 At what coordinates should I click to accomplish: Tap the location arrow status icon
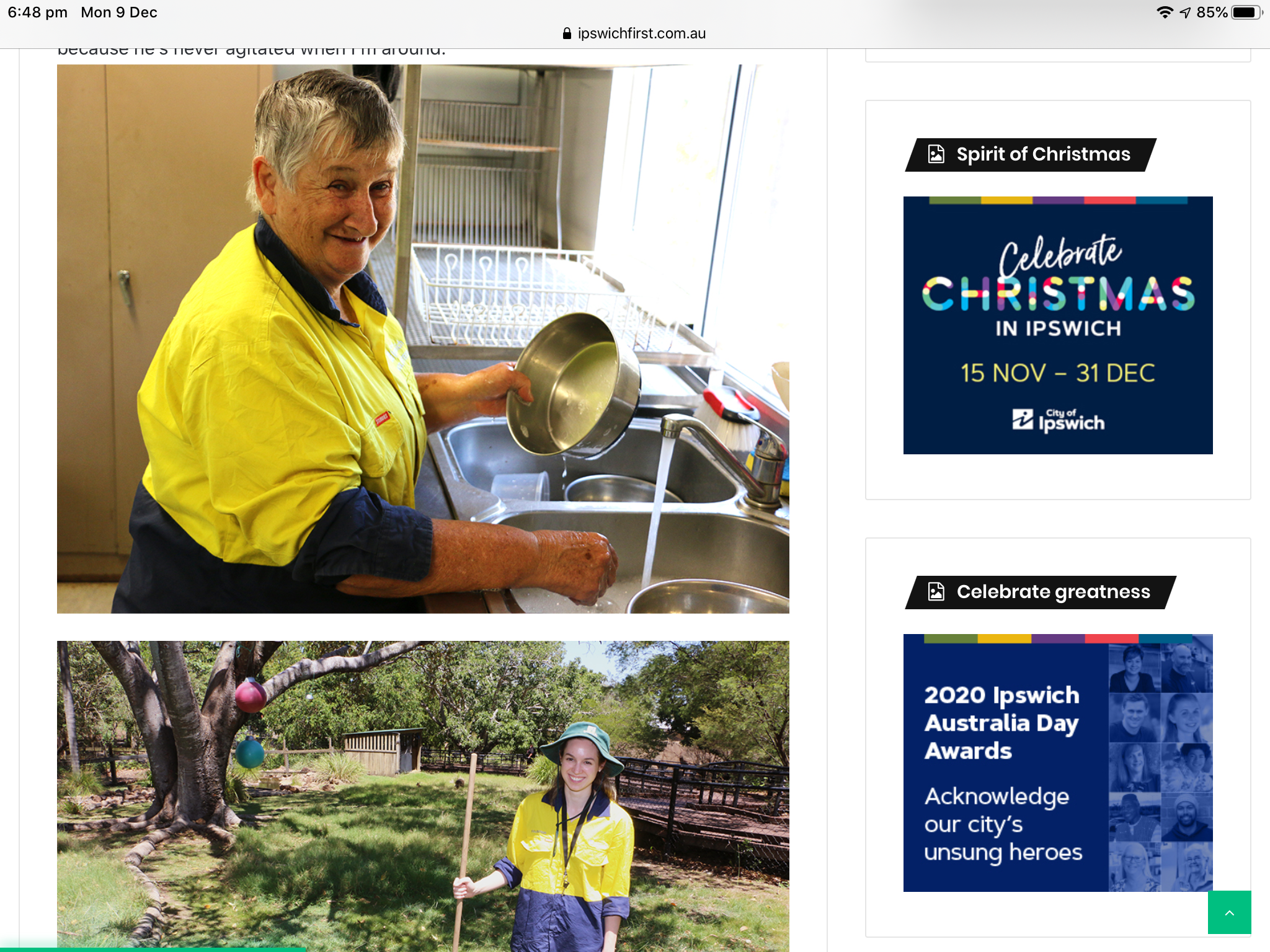1185,12
